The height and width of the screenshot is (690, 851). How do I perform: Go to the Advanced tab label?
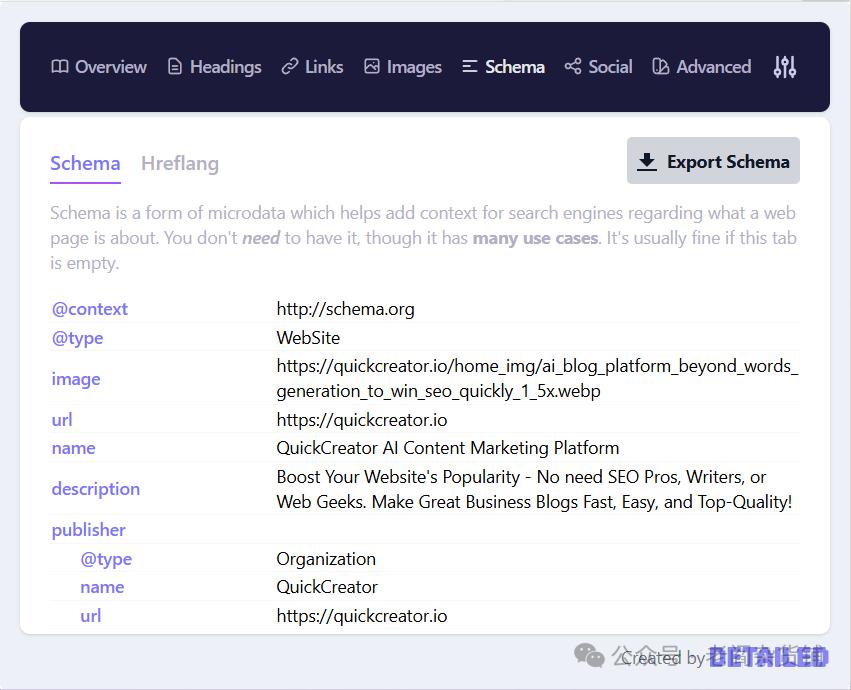pos(713,67)
